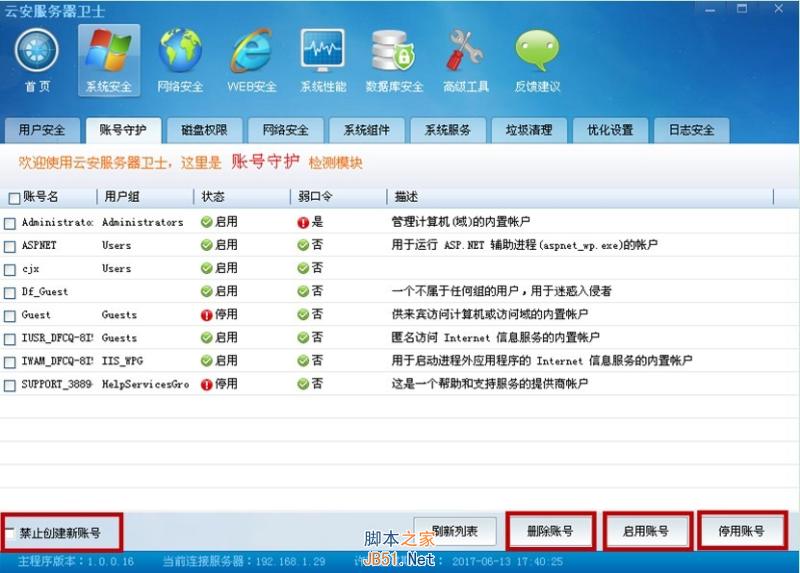This screenshot has width=800, height=573.
Task: Open the 系统性能 monitor icon
Action: [x=323, y=53]
